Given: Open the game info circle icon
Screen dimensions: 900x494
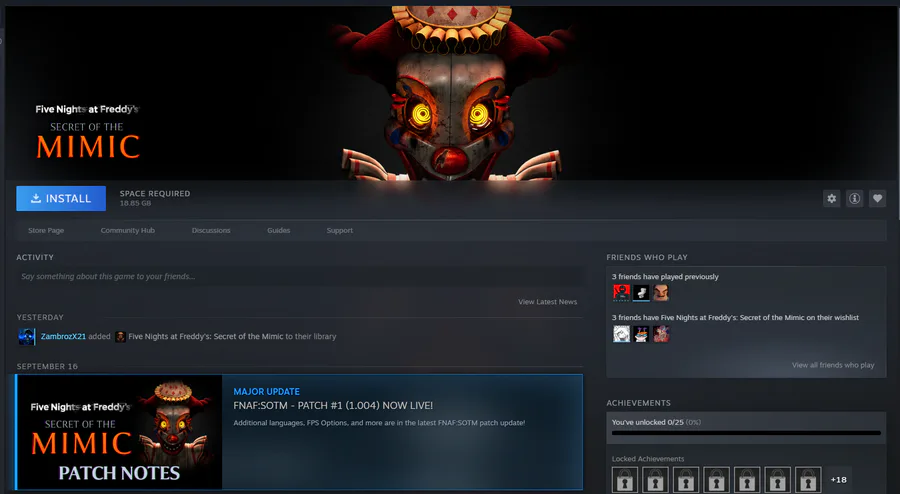Looking at the screenshot, I should click(x=855, y=199).
